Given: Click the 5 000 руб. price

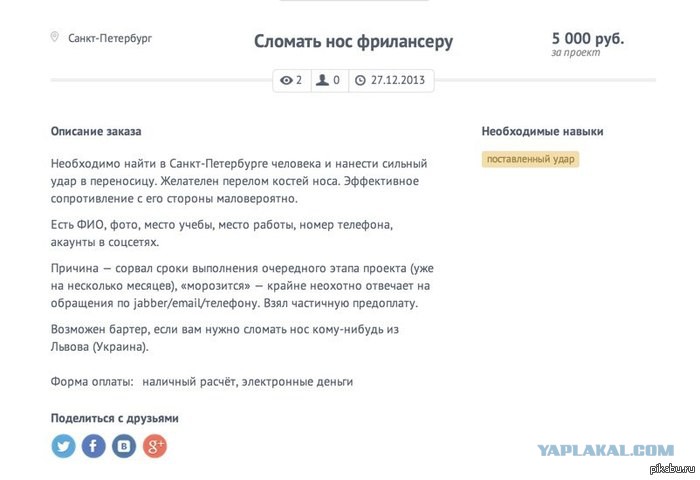Looking at the screenshot, I should click(588, 38).
